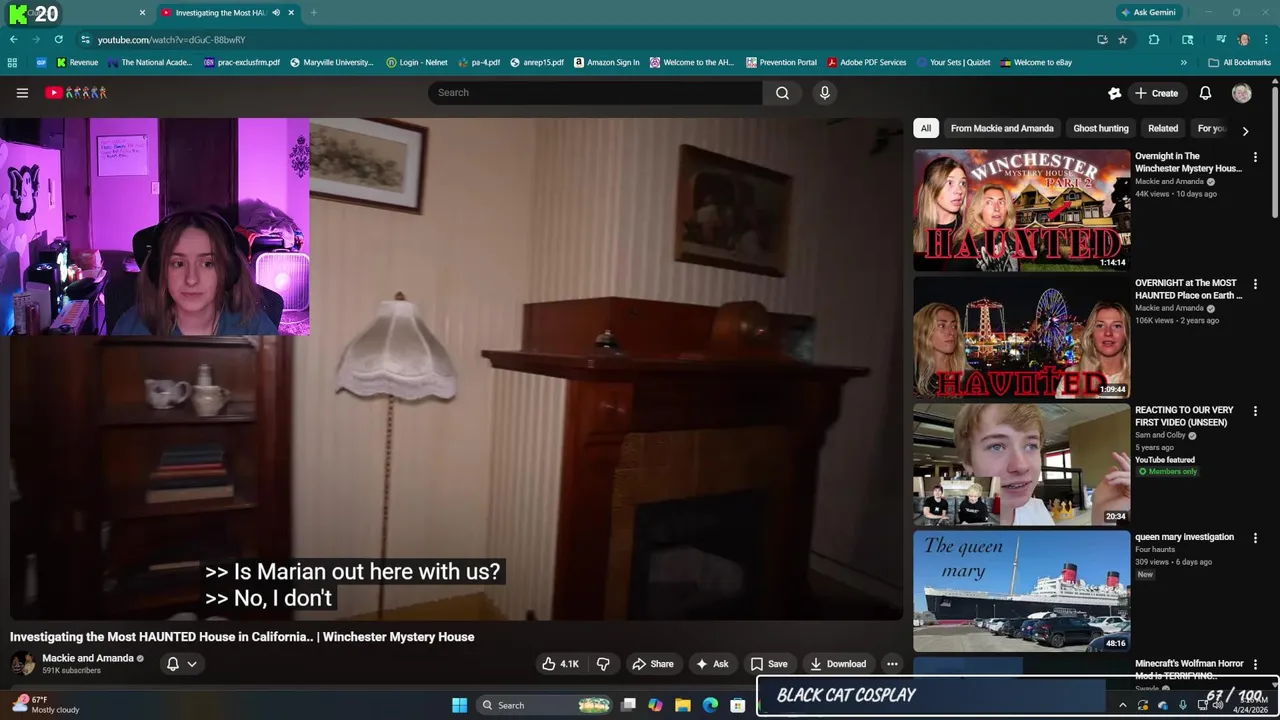
Task: Click Mackie and Amanda channel avatar
Action: tap(23, 664)
